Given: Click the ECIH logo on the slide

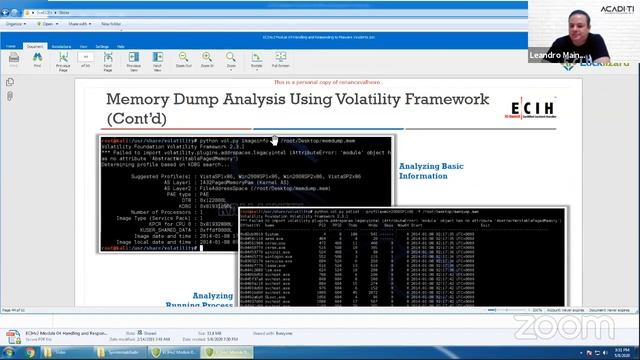Looking at the screenshot, I should click(x=531, y=109).
